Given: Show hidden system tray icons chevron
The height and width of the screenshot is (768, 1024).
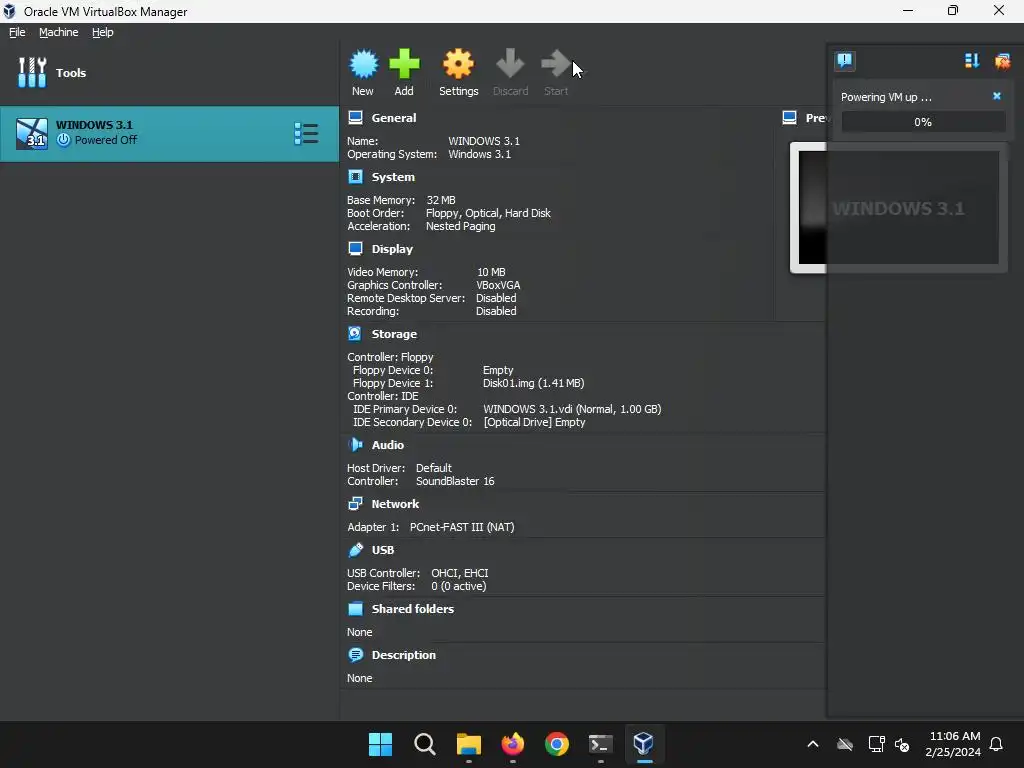Looking at the screenshot, I should 813,744.
